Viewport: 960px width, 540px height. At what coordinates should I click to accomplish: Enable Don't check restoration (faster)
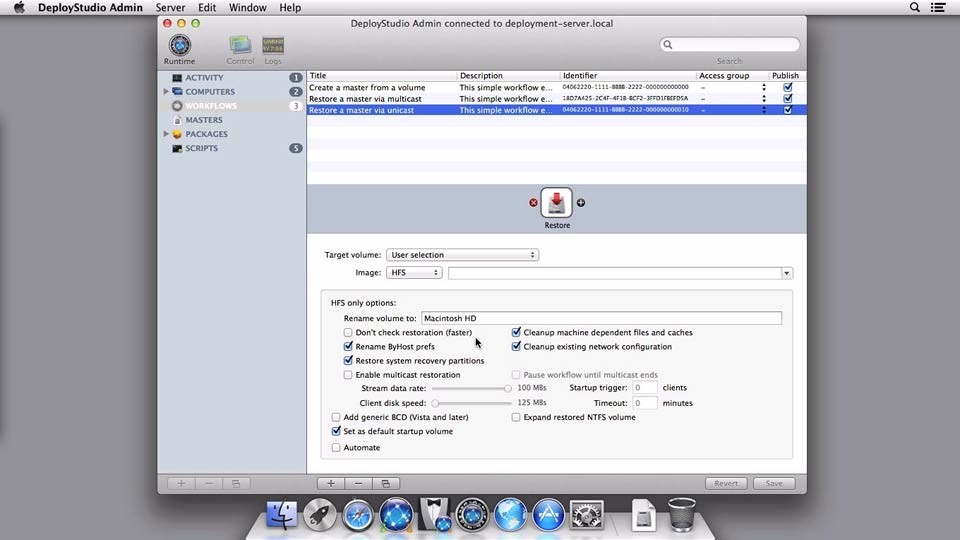pos(348,332)
